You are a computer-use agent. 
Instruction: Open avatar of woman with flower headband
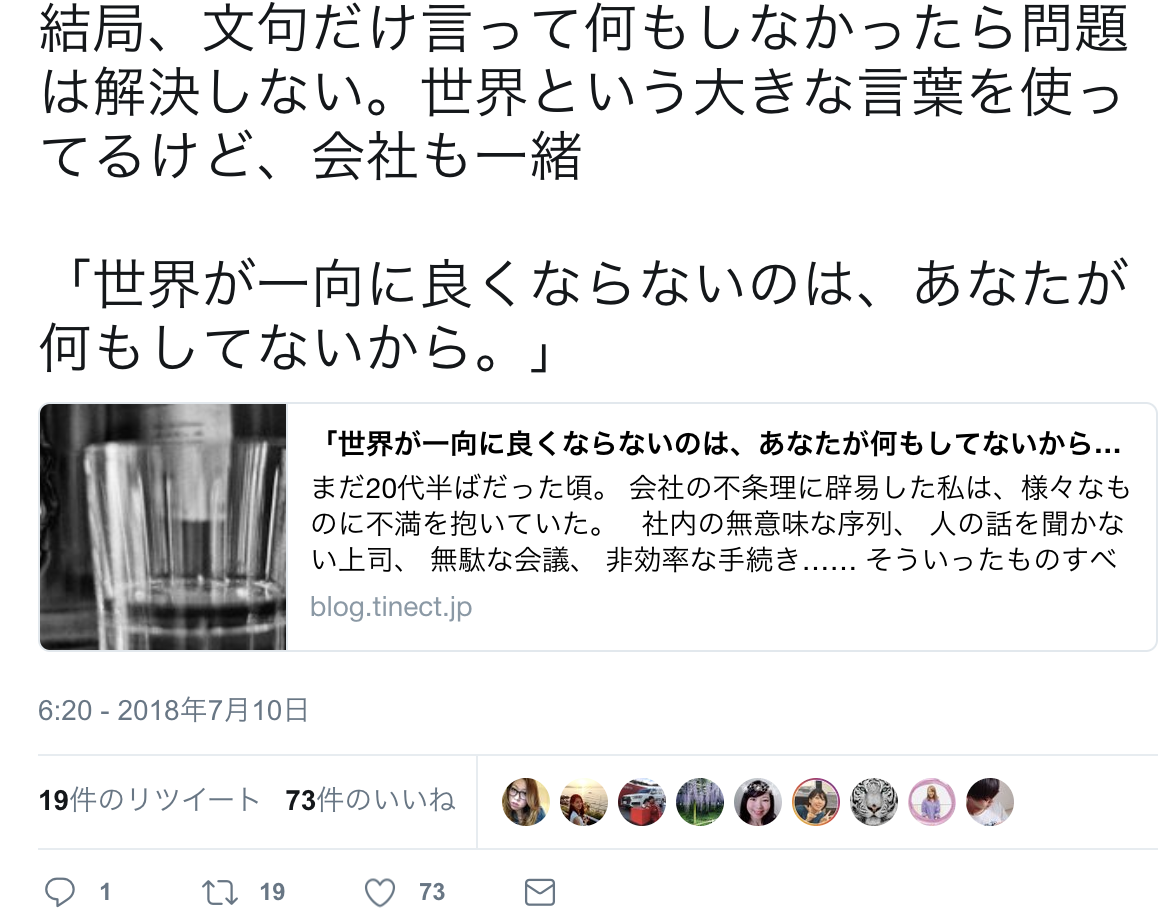coord(758,802)
